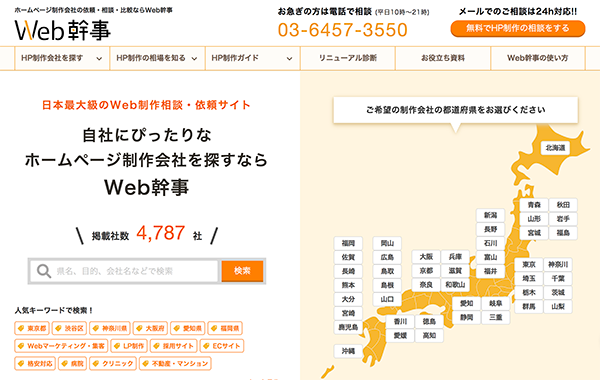Select 東京 prefecture button

pyautogui.click(x=529, y=264)
